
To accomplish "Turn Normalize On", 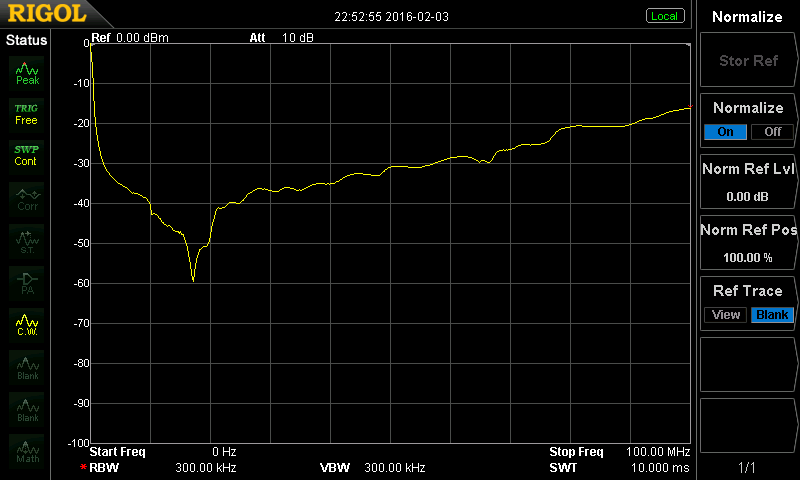I will tap(725, 132).
